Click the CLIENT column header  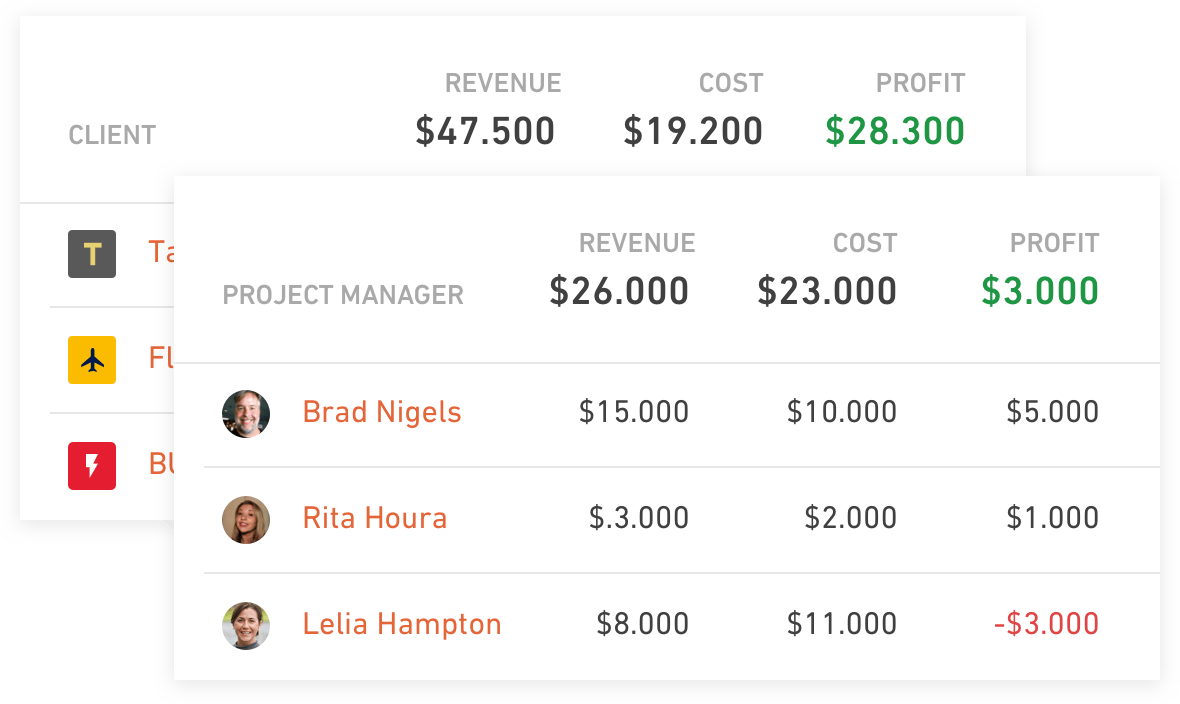point(112,136)
